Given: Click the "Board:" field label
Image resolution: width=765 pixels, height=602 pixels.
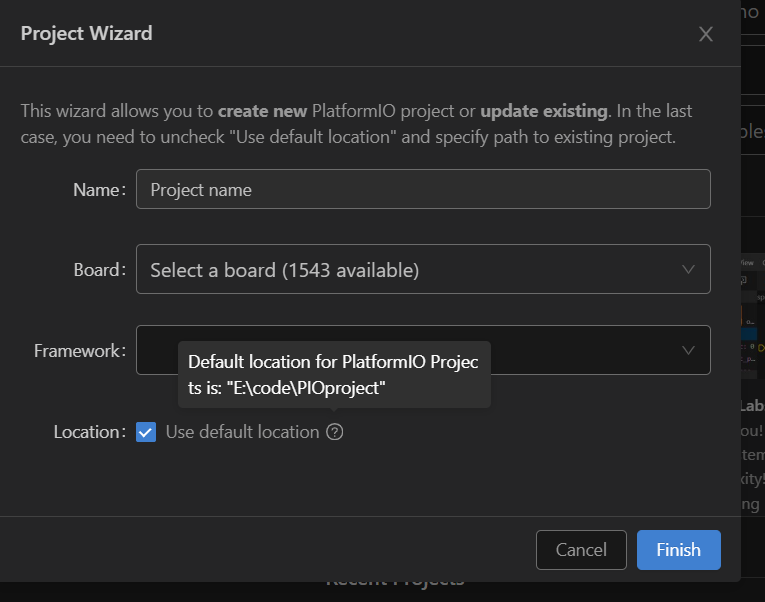Looking at the screenshot, I should point(99,270).
